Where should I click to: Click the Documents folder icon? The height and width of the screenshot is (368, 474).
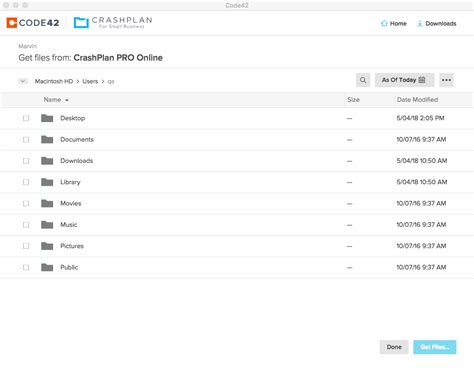click(47, 139)
